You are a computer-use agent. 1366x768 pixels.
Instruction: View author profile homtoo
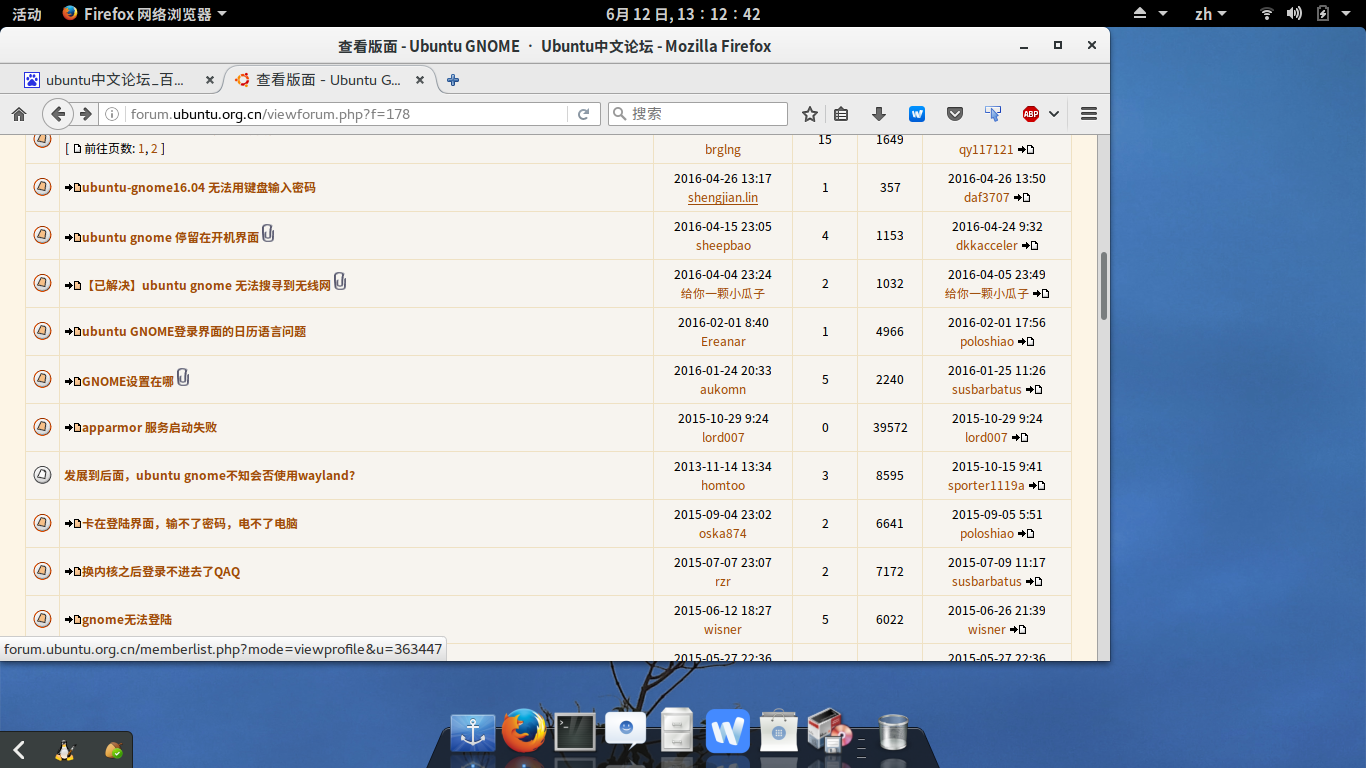pyautogui.click(x=723, y=485)
